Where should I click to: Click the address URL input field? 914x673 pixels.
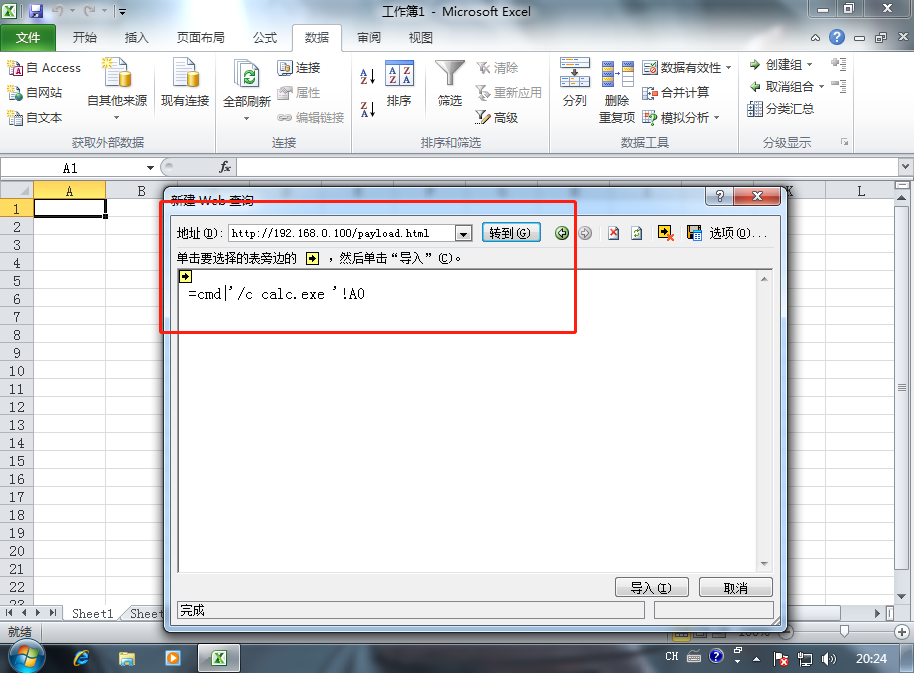[342, 233]
